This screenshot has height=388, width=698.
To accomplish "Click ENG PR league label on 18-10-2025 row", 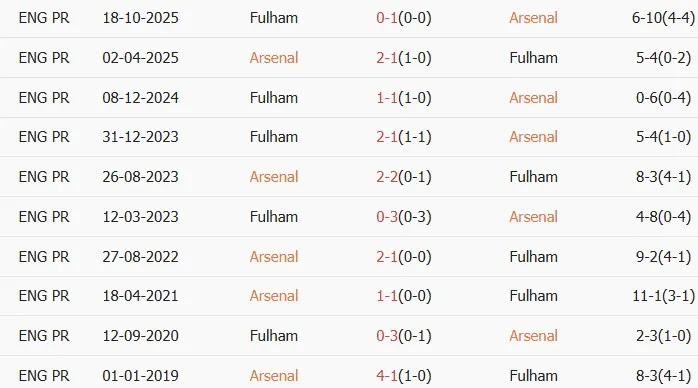I will [x=44, y=18].
